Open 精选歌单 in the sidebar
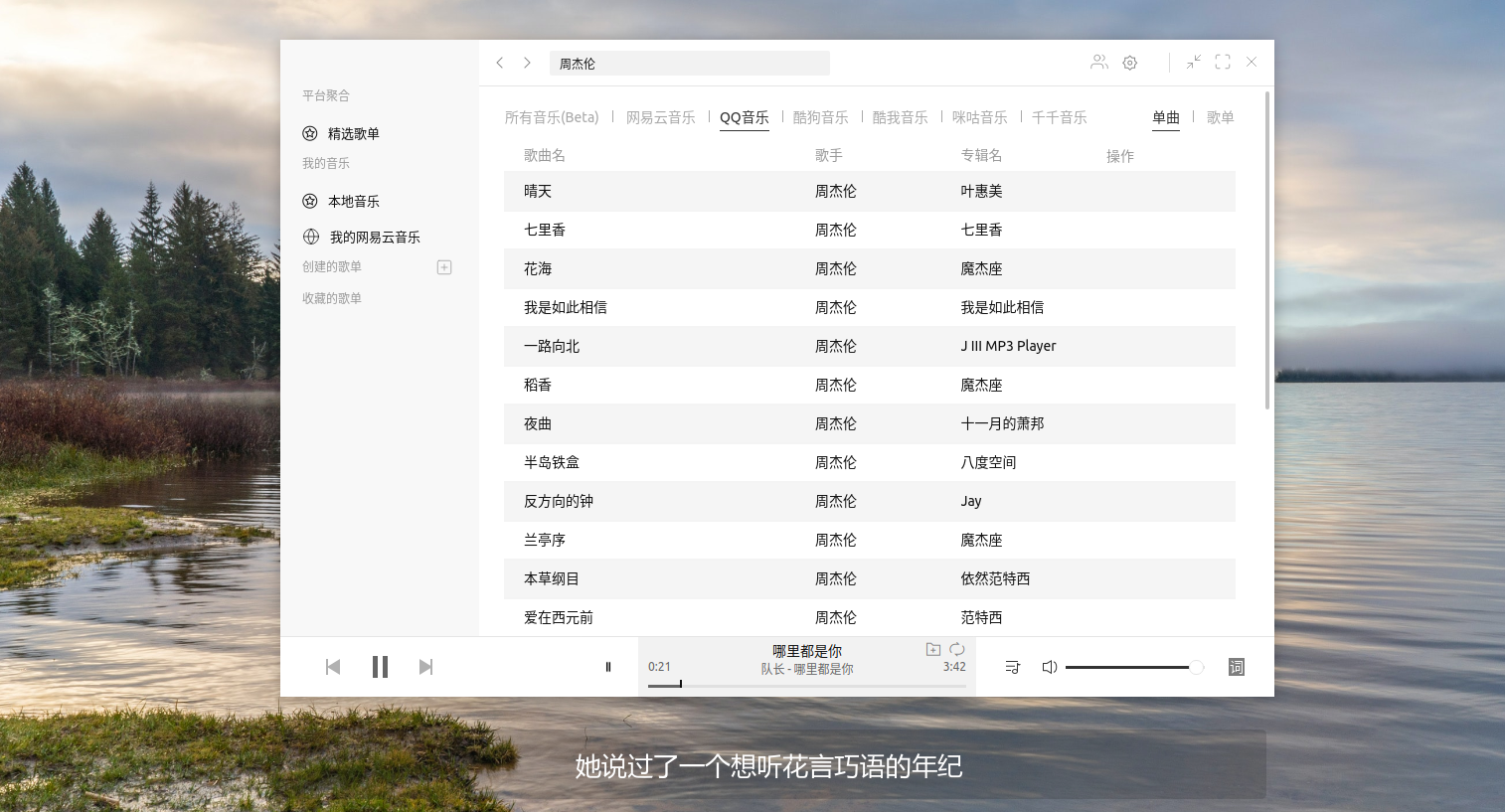Image resolution: width=1505 pixels, height=812 pixels. pos(353,133)
